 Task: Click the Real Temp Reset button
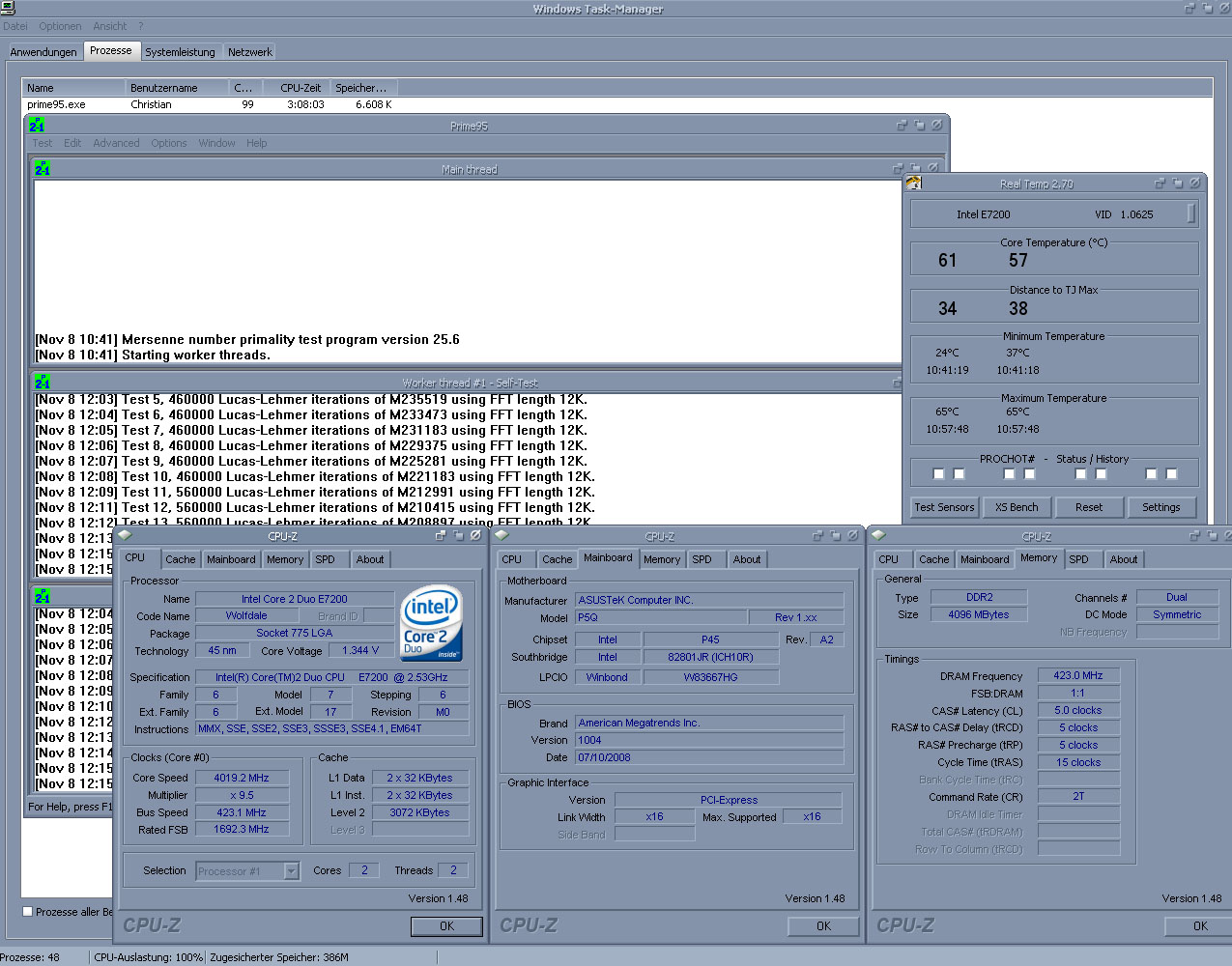tap(1089, 507)
